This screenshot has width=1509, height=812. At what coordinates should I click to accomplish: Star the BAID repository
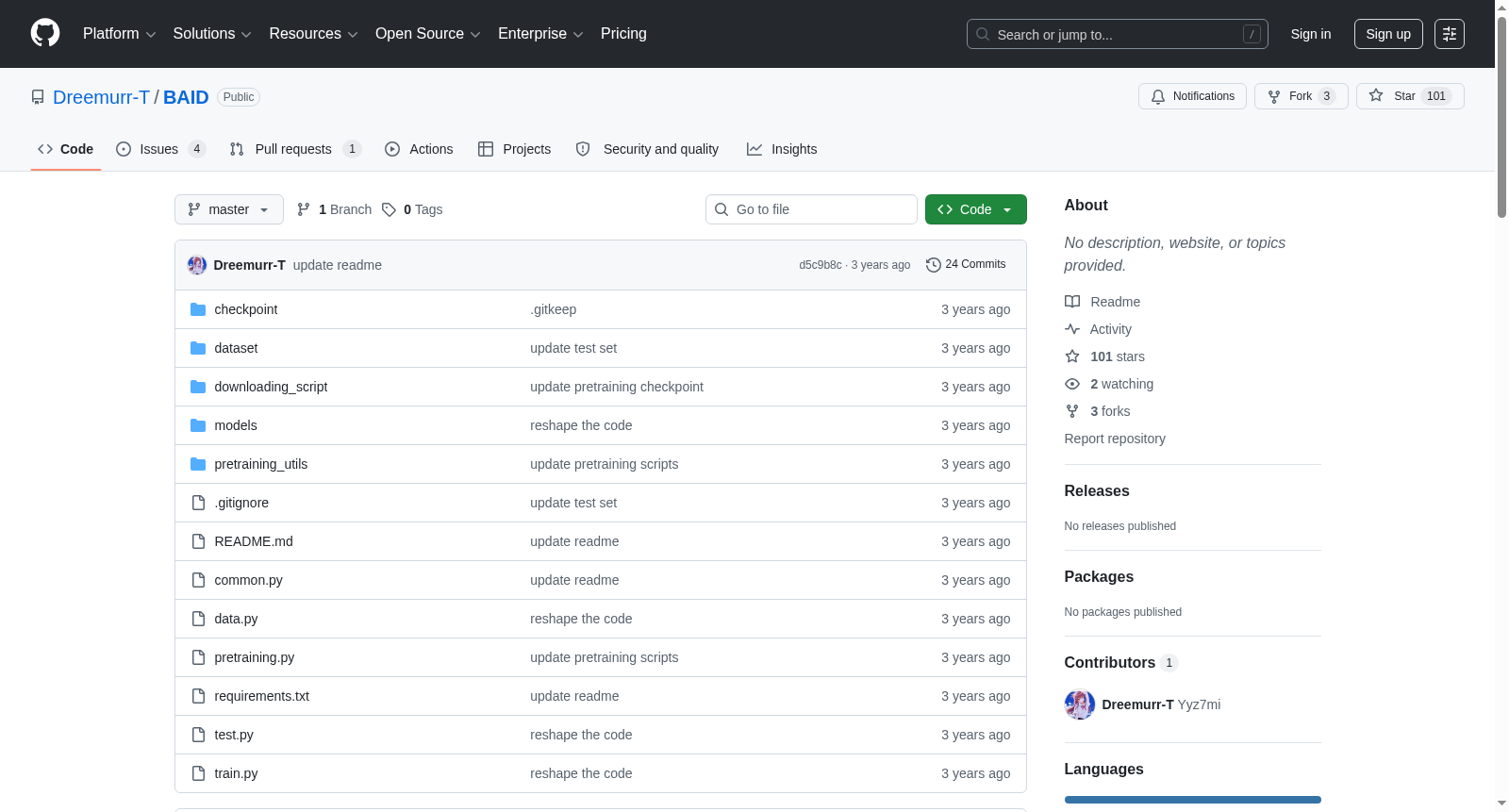1410,96
